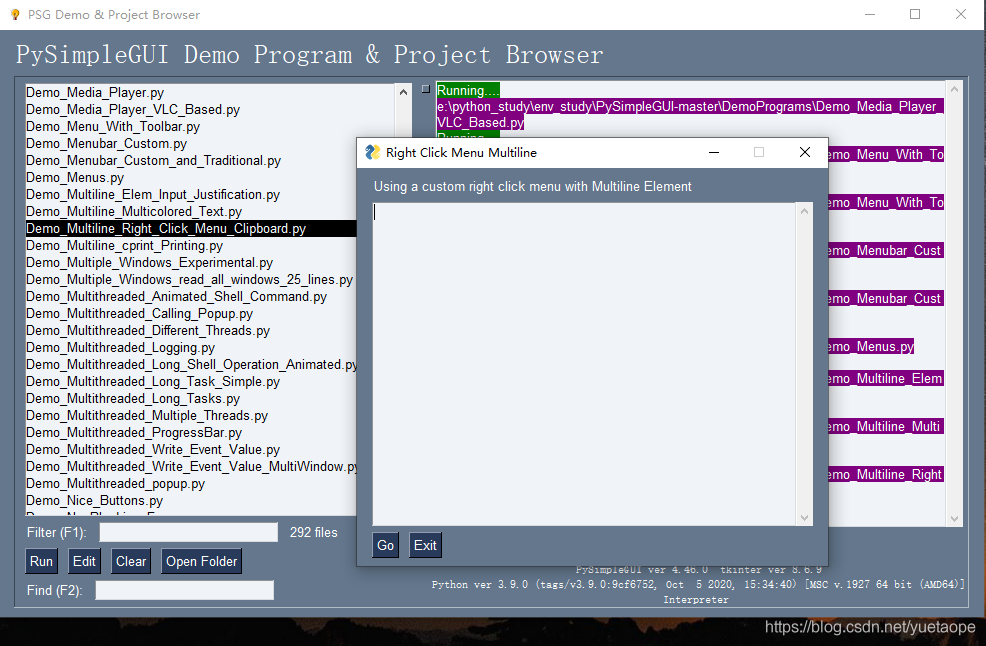Select Demo_Multiline_cprint_Printing.py
This screenshot has width=986, height=646.
point(125,245)
